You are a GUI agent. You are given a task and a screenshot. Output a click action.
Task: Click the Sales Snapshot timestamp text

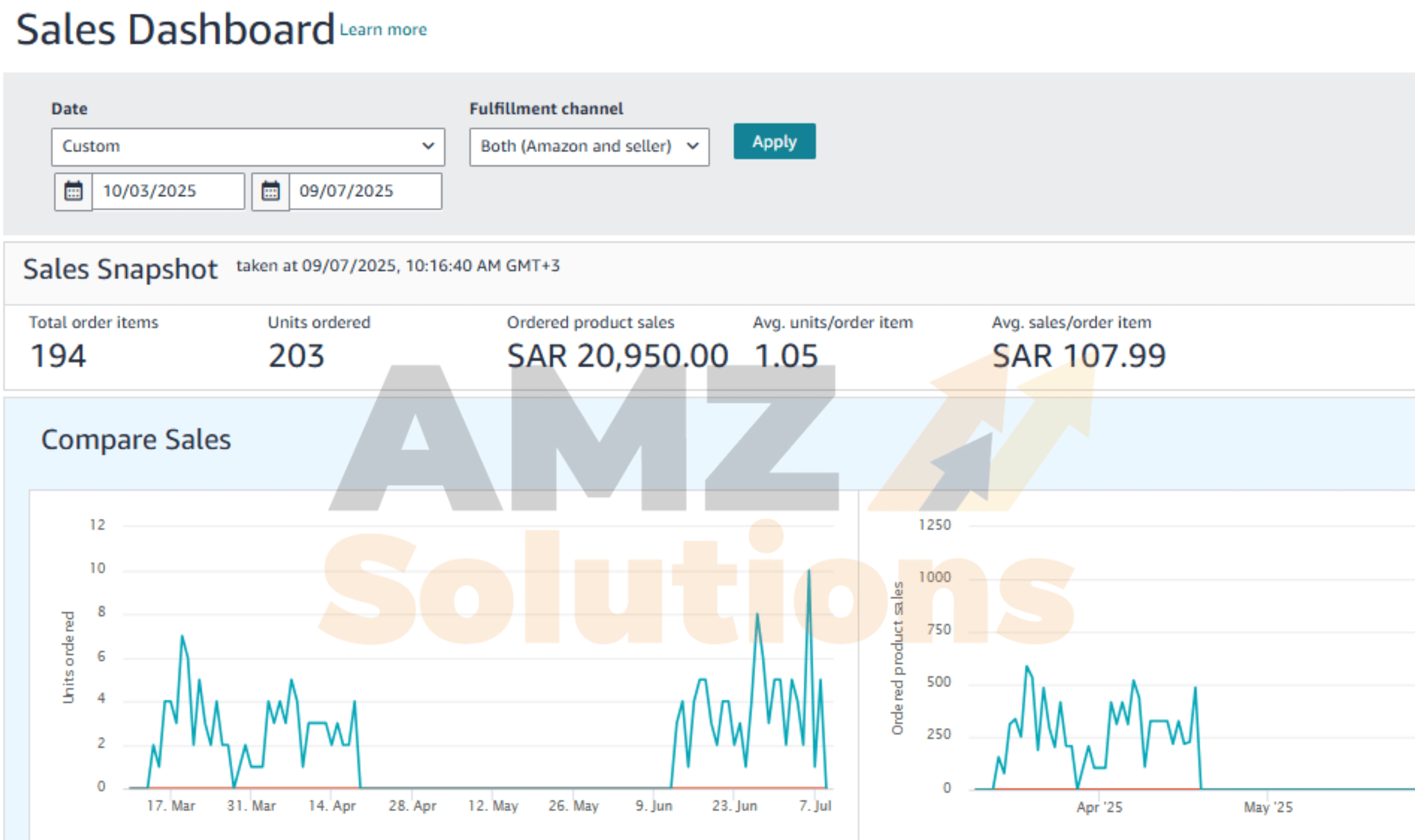pyautogui.click(x=398, y=266)
